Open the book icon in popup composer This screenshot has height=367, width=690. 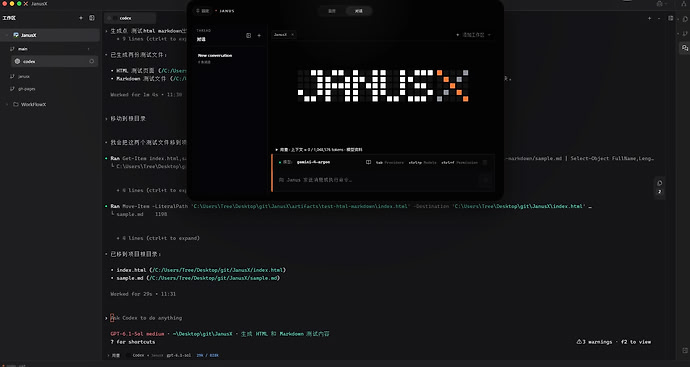[x=368, y=162]
